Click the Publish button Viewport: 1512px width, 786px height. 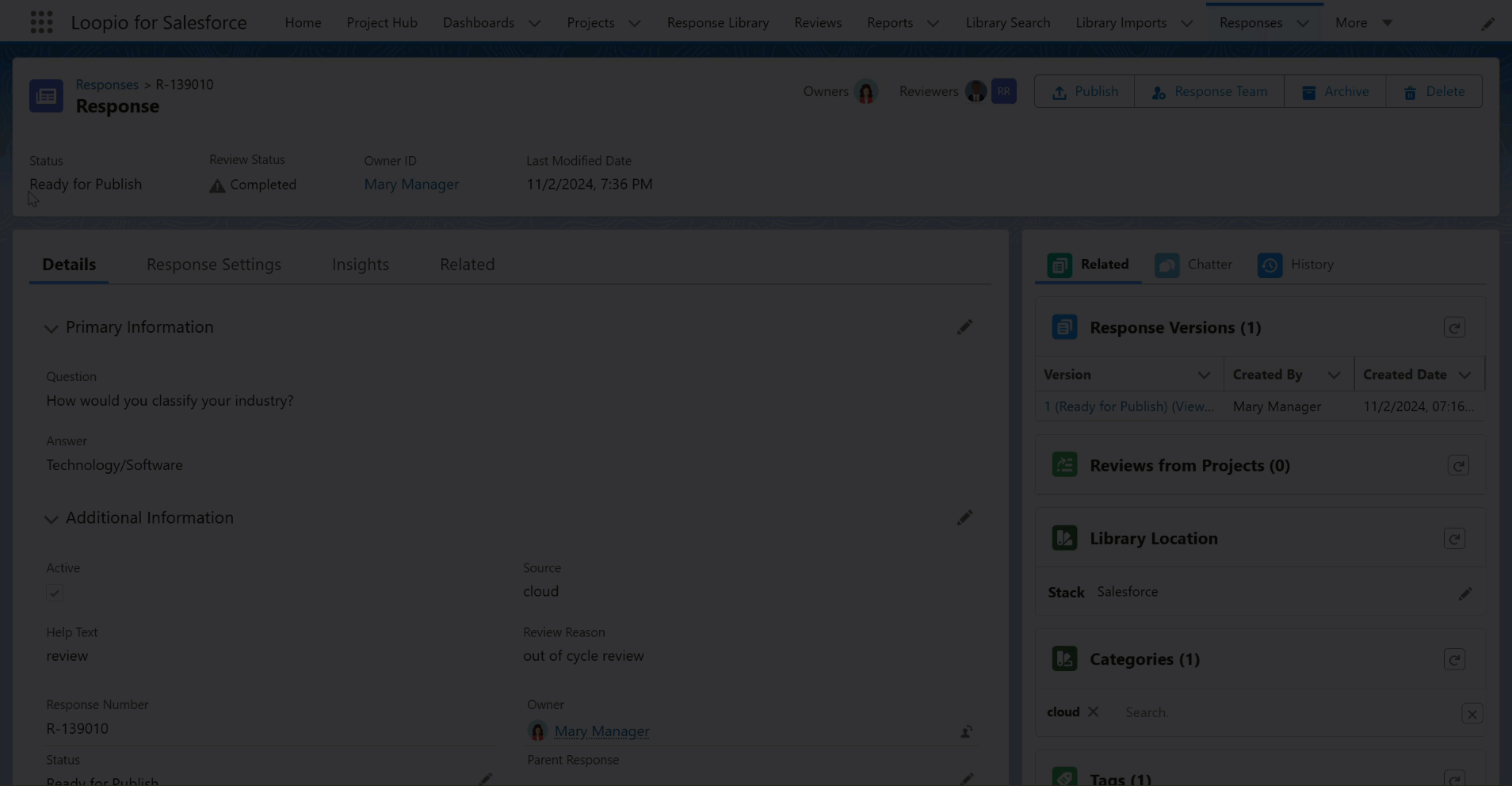[1084, 92]
